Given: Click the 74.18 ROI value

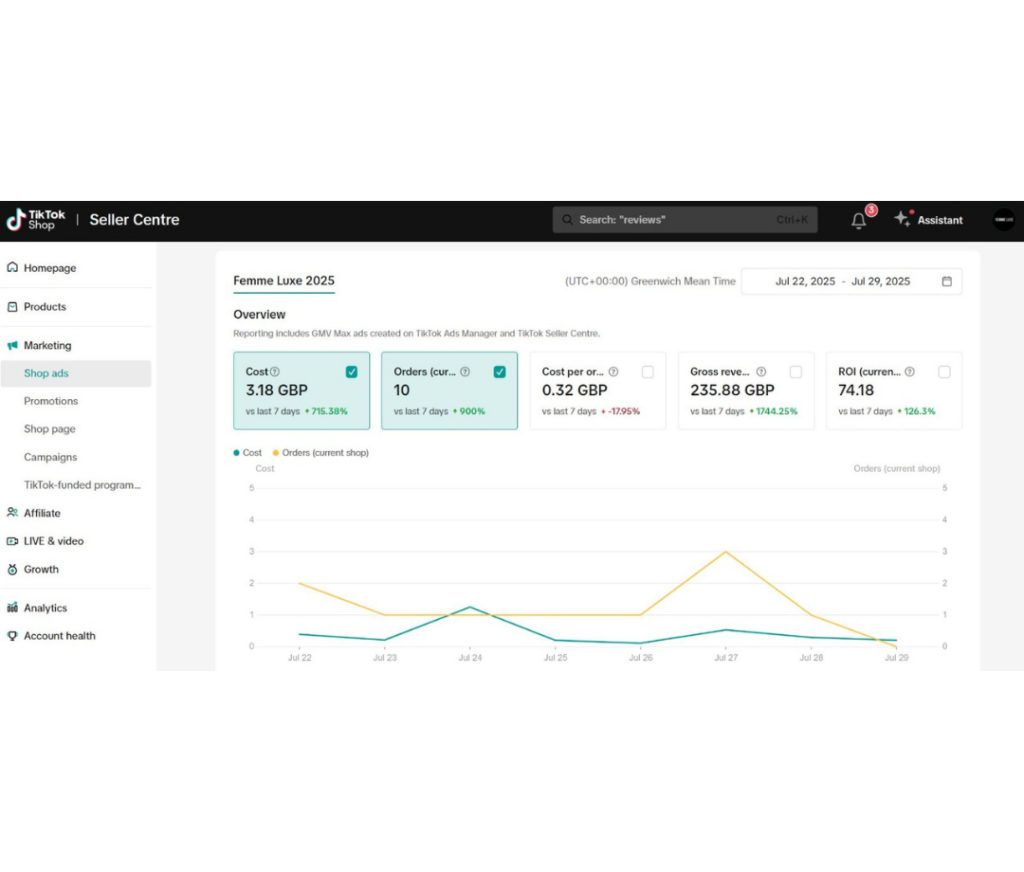Looking at the screenshot, I should tap(856, 391).
